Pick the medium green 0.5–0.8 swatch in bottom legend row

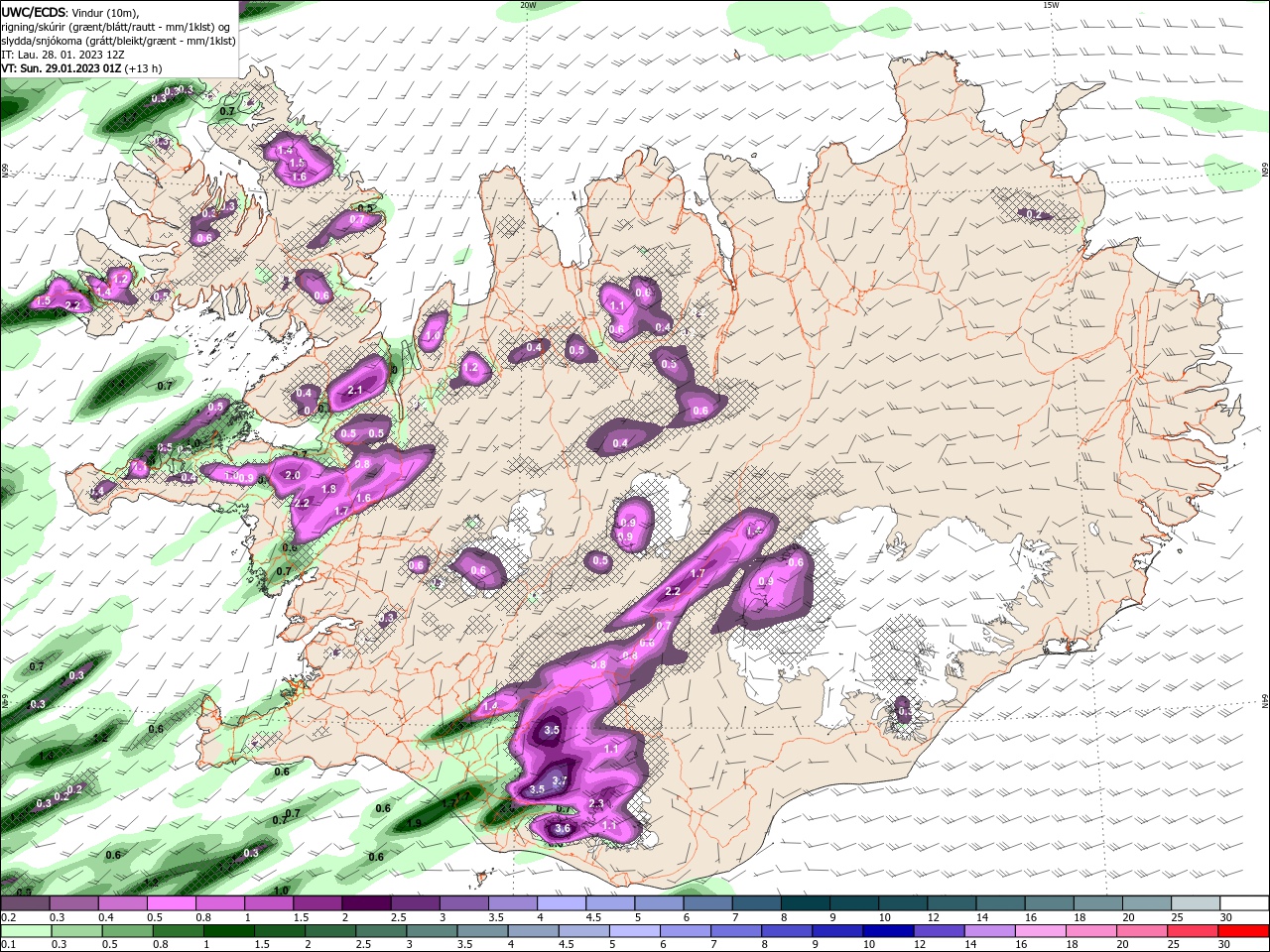pos(127,931)
